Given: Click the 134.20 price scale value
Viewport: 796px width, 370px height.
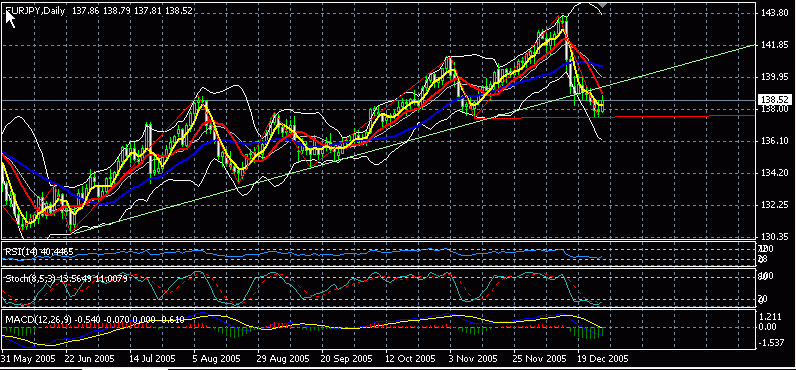Looking at the screenshot, I should click(x=772, y=173).
